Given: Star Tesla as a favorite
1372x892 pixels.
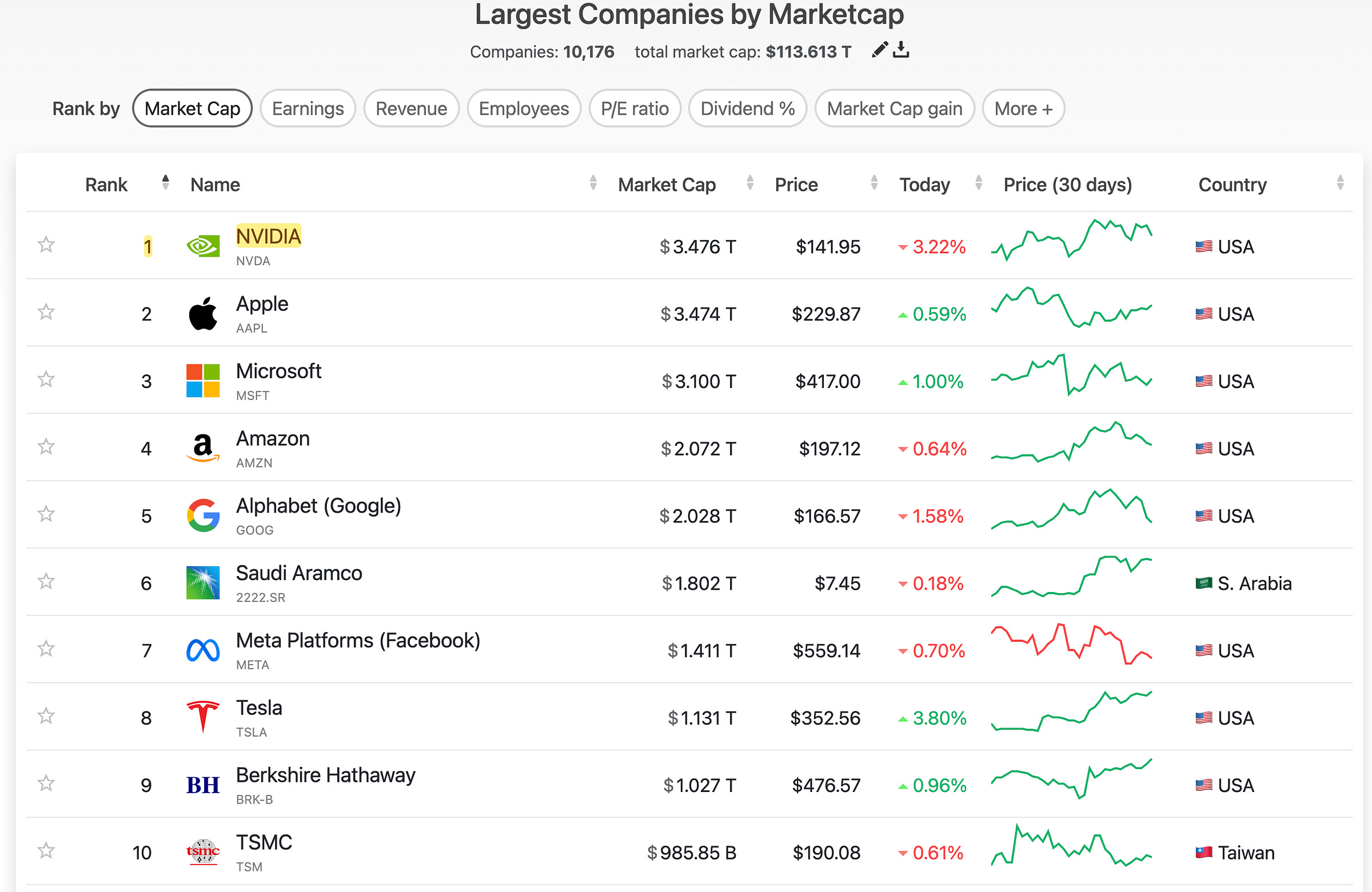Looking at the screenshot, I should 46,716.
